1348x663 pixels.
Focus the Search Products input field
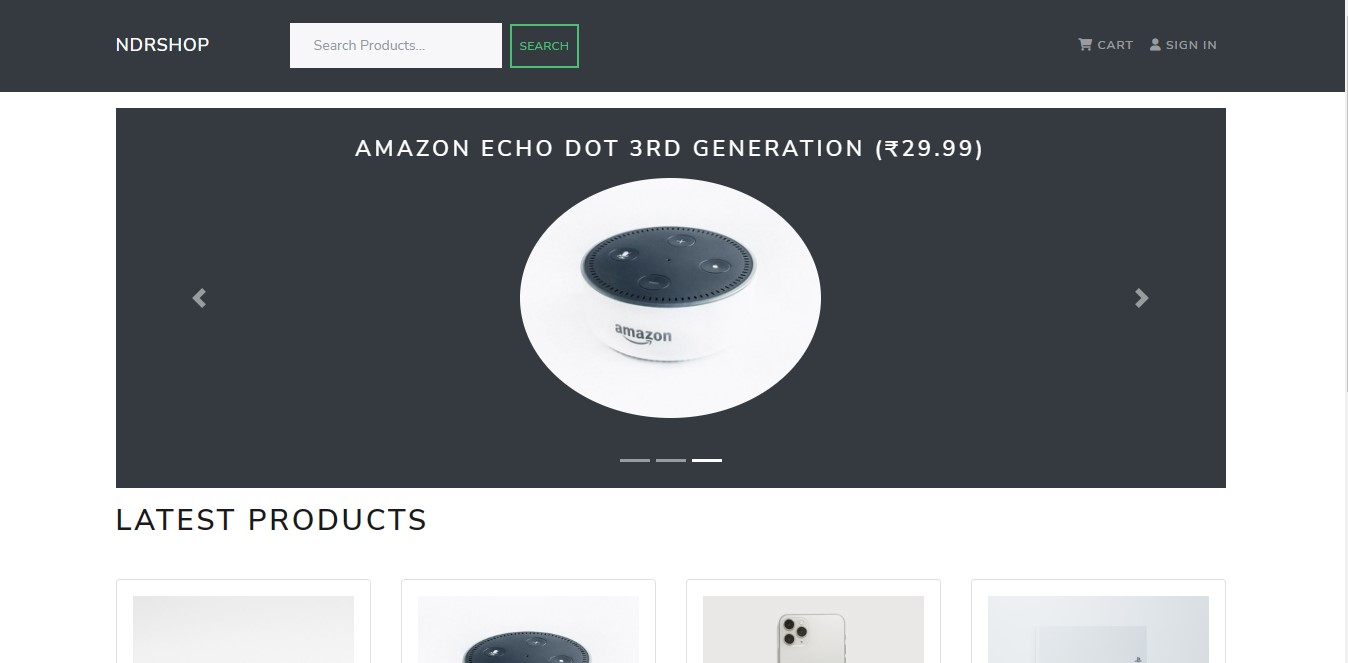click(396, 46)
